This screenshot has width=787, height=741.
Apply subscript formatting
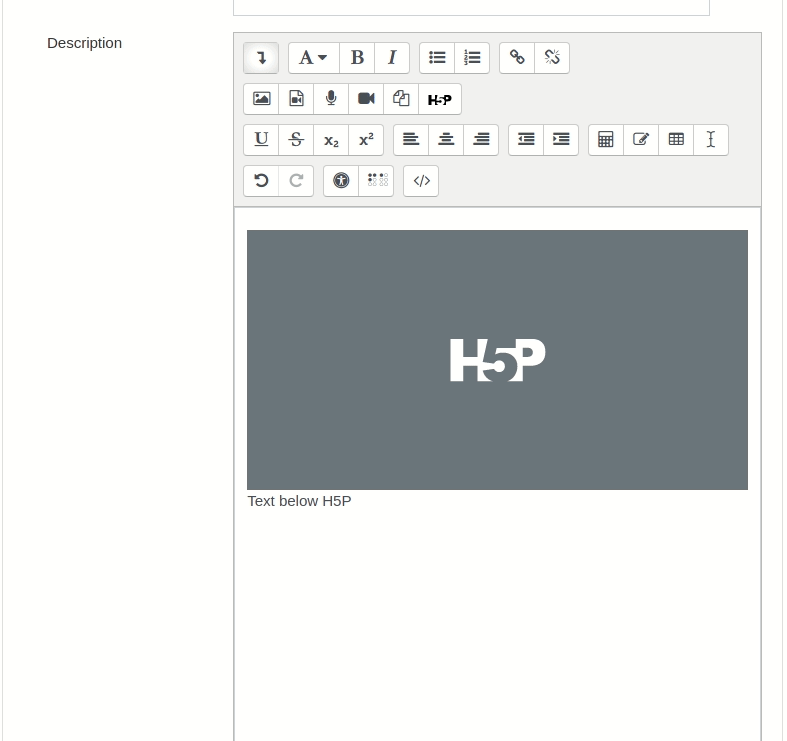click(x=331, y=140)
